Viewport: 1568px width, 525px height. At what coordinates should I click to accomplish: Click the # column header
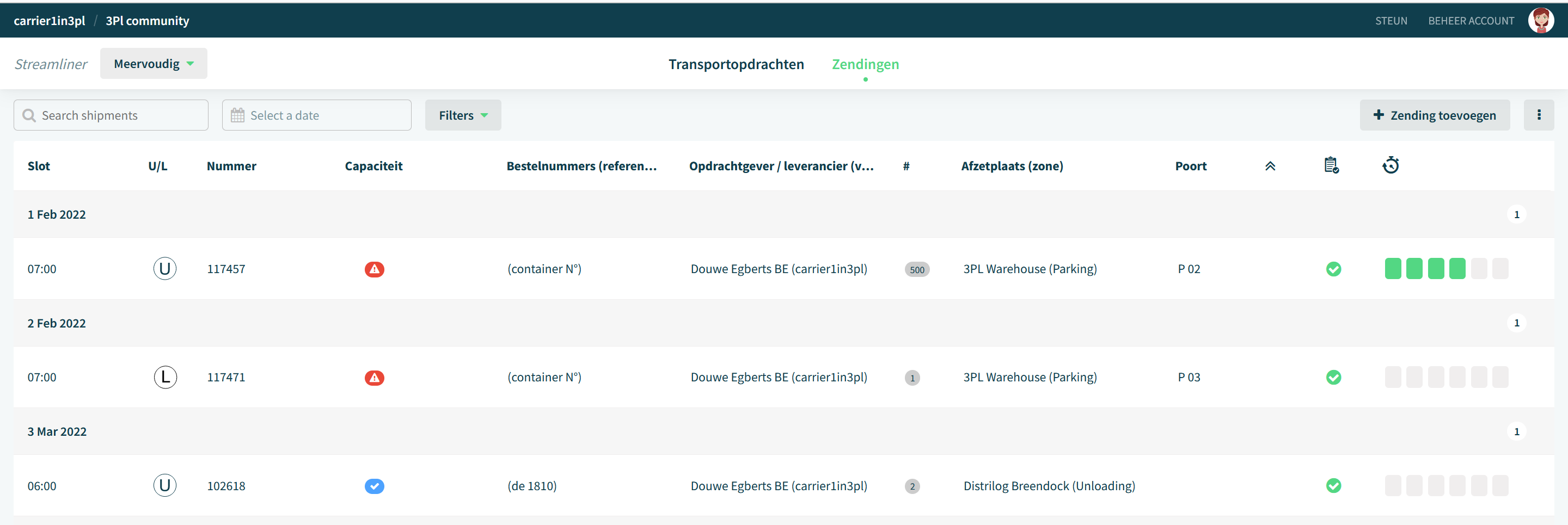(906, 166)
